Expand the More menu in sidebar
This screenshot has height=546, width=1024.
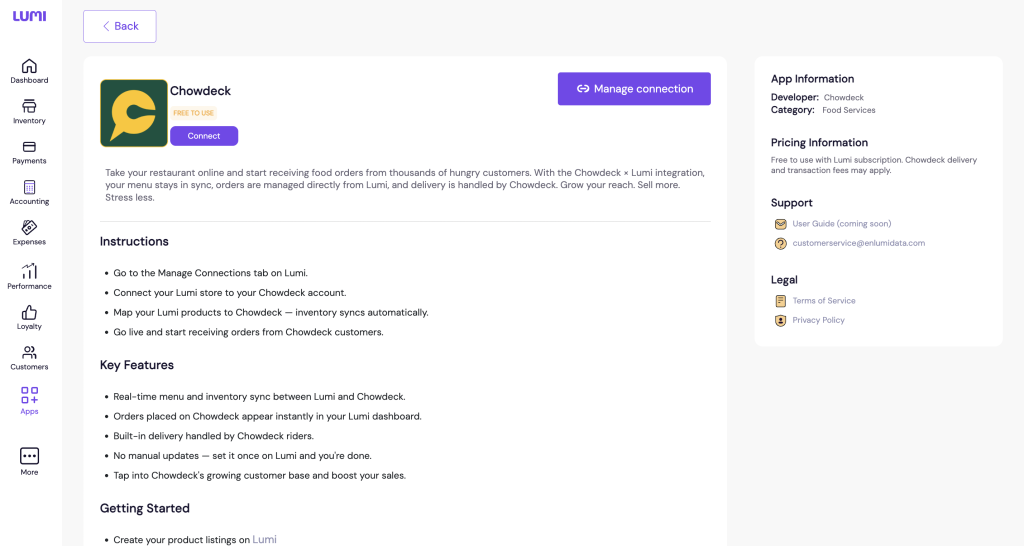pos(29,456)
